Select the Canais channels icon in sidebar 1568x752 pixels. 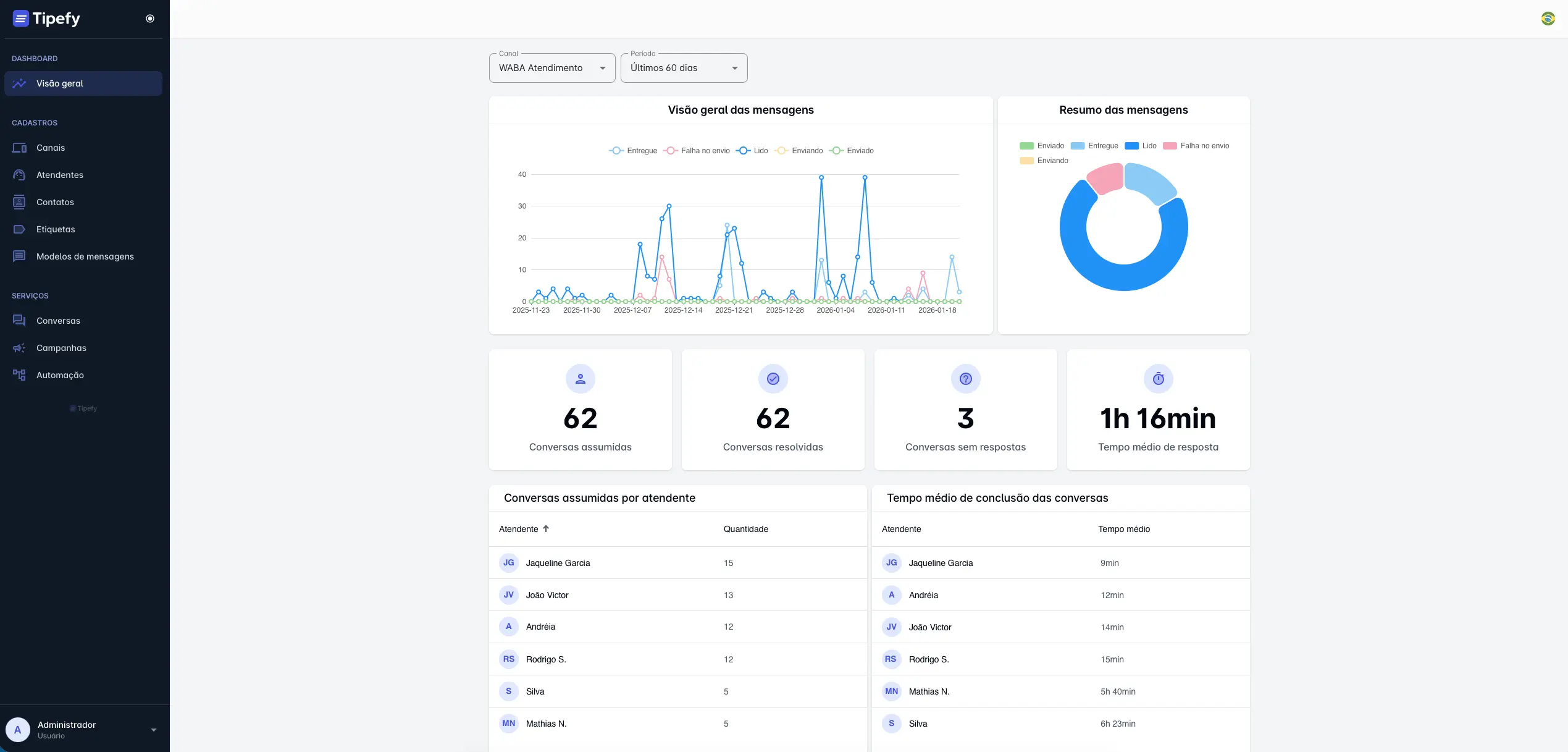[19, 148]
